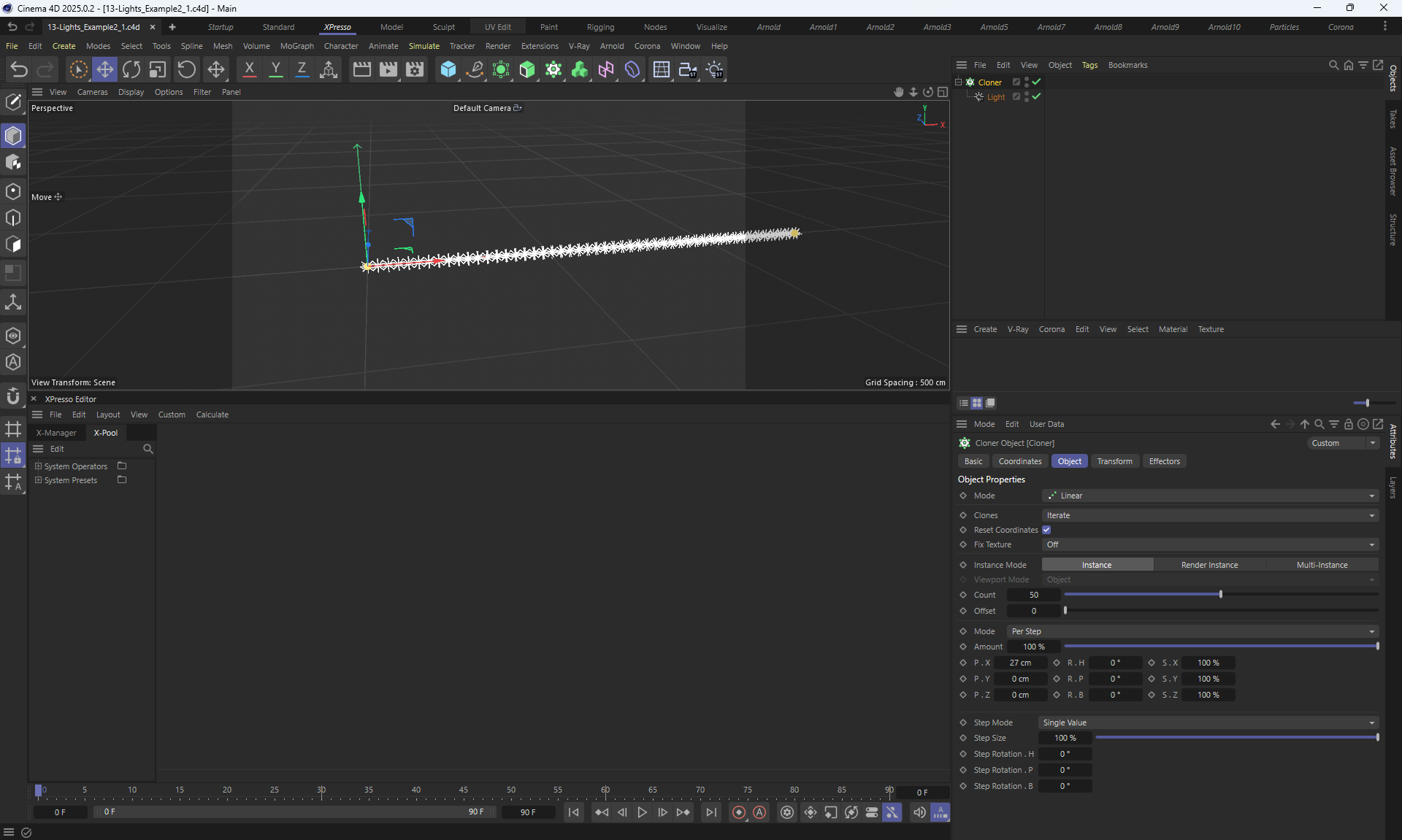1402x840 pixels.
Task: Click the P.X 27 cm input field
Action: pos(1020,663)
